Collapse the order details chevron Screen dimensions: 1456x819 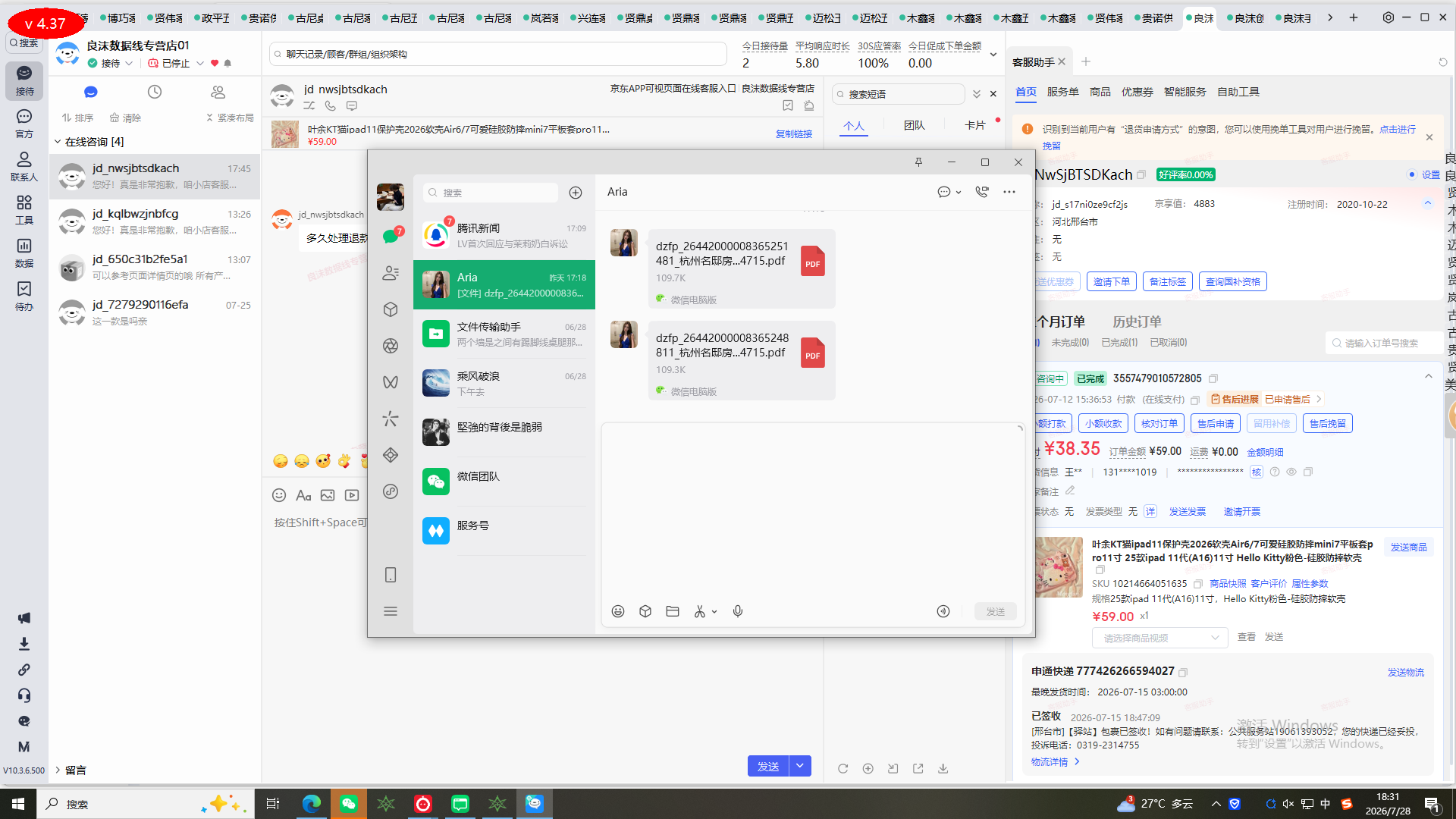coord(1429,376)
